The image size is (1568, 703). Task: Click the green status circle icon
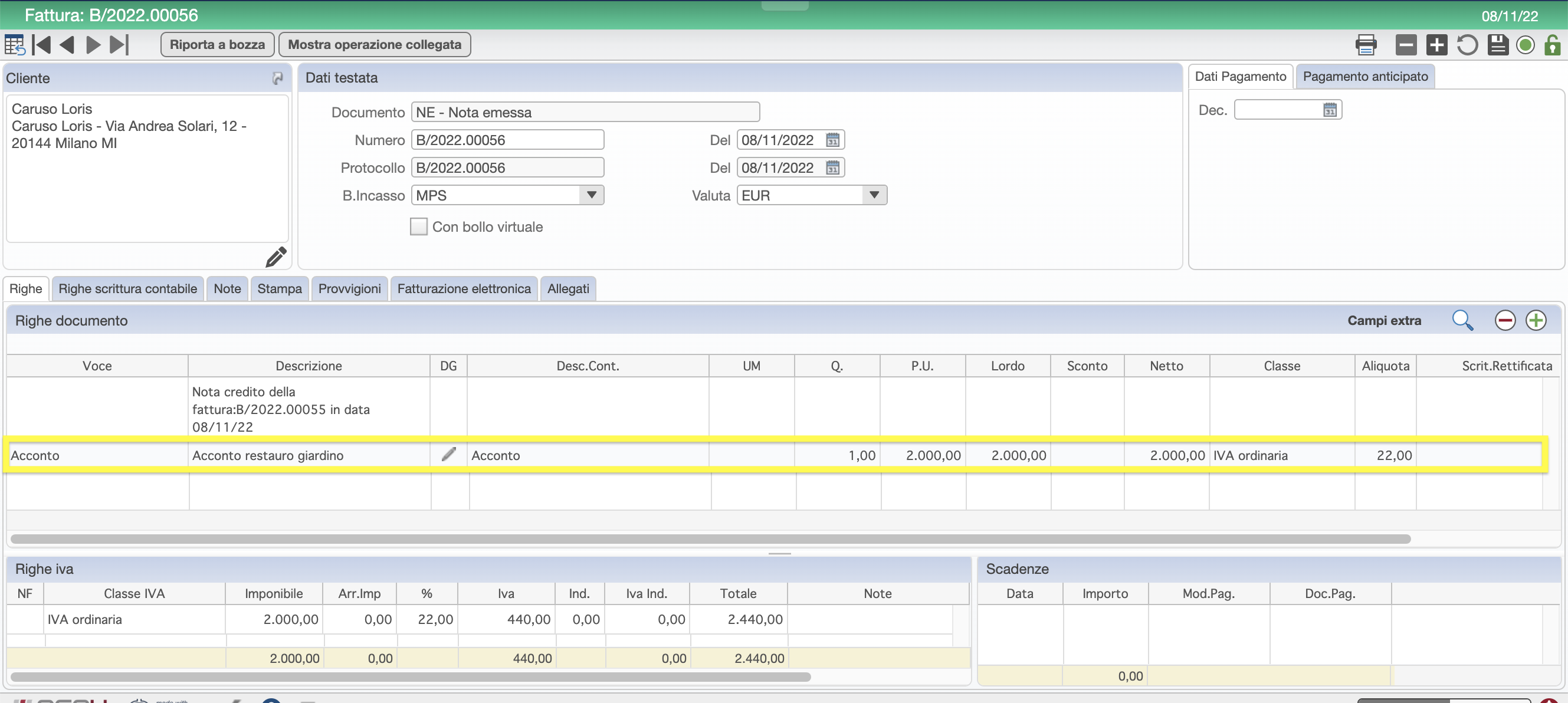point(1526,44)
